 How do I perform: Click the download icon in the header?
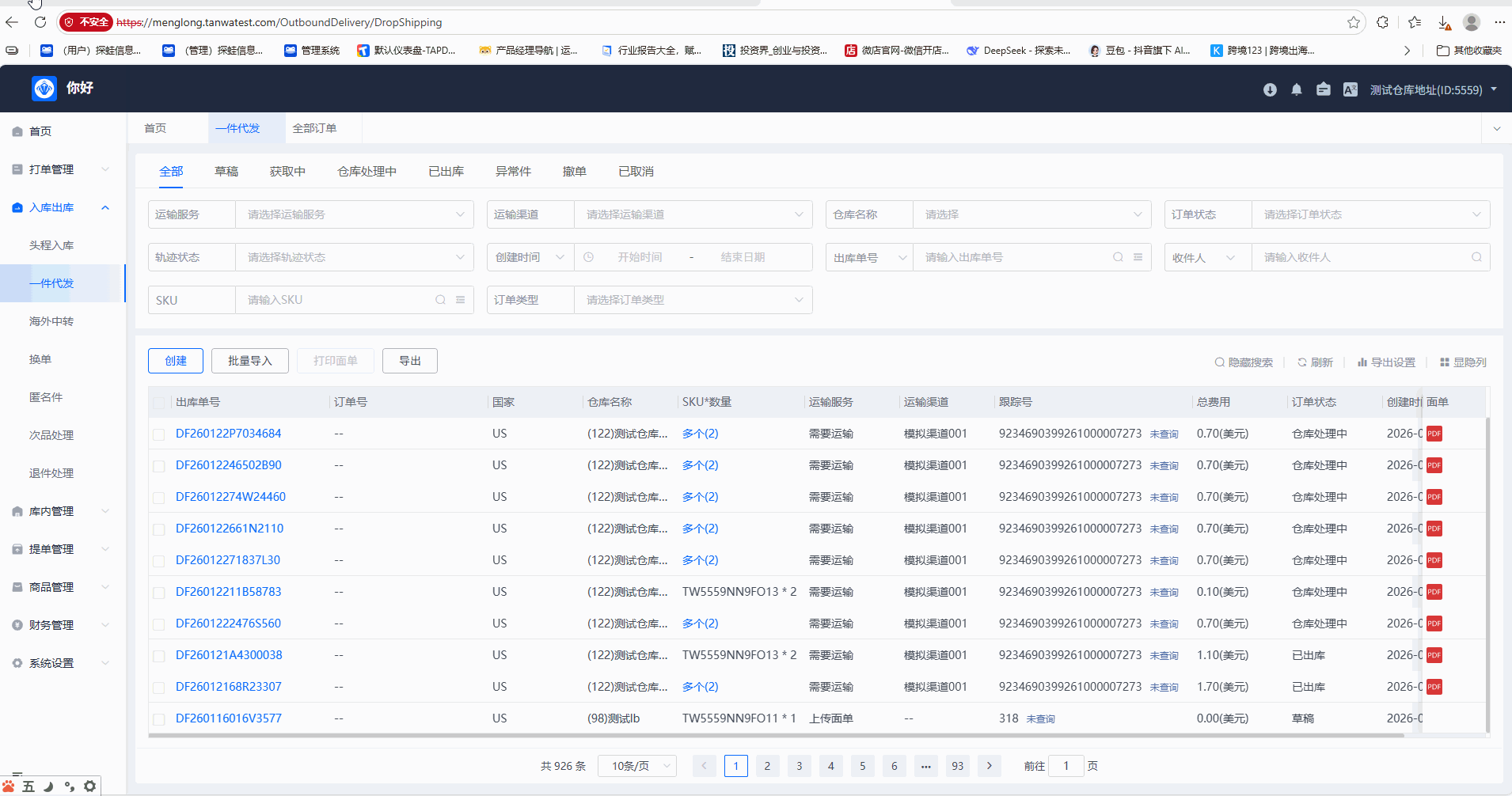tap(1270, 90)
